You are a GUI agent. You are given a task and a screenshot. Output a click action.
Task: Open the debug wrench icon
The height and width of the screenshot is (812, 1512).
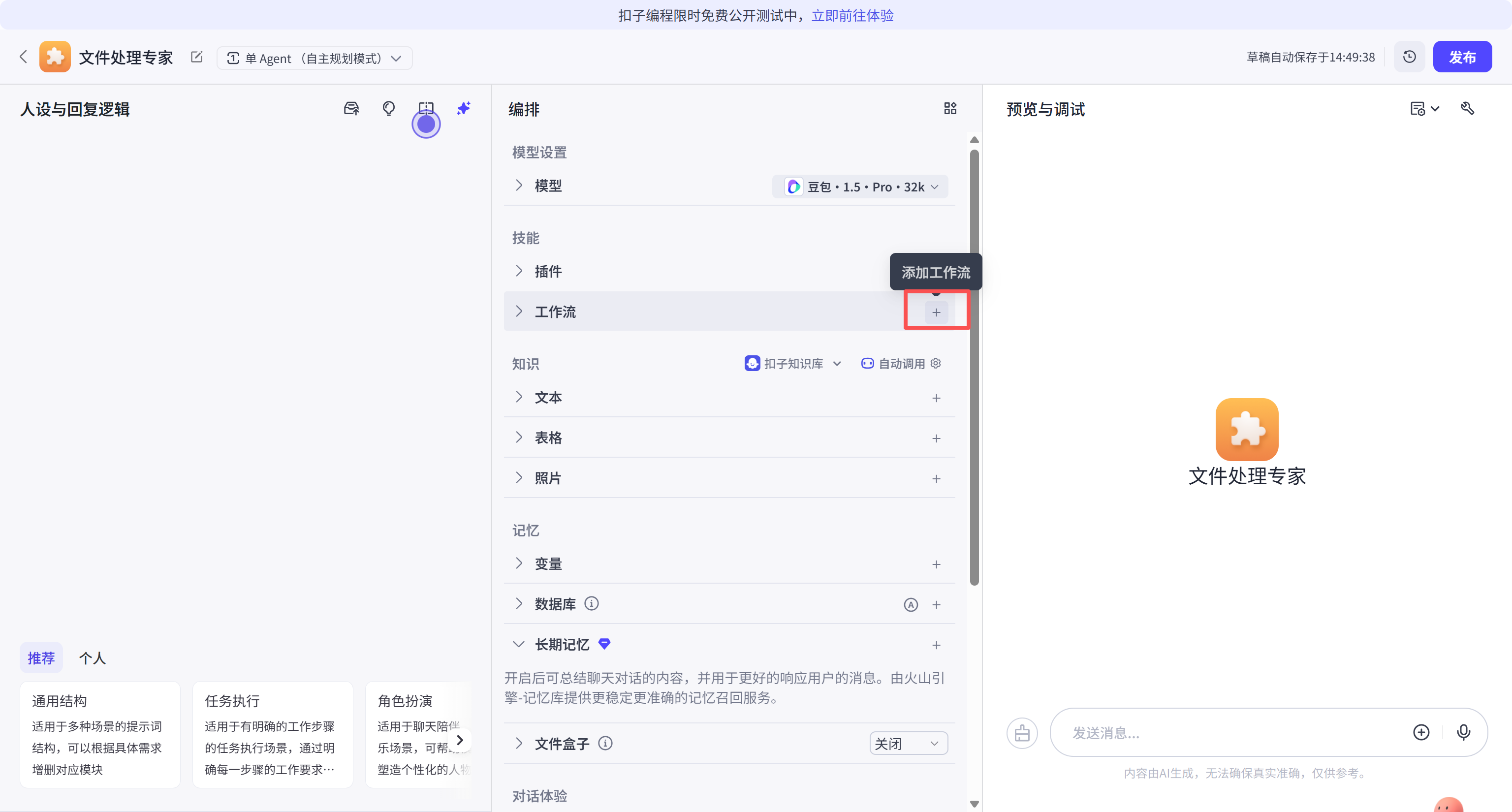[1467, 109]
